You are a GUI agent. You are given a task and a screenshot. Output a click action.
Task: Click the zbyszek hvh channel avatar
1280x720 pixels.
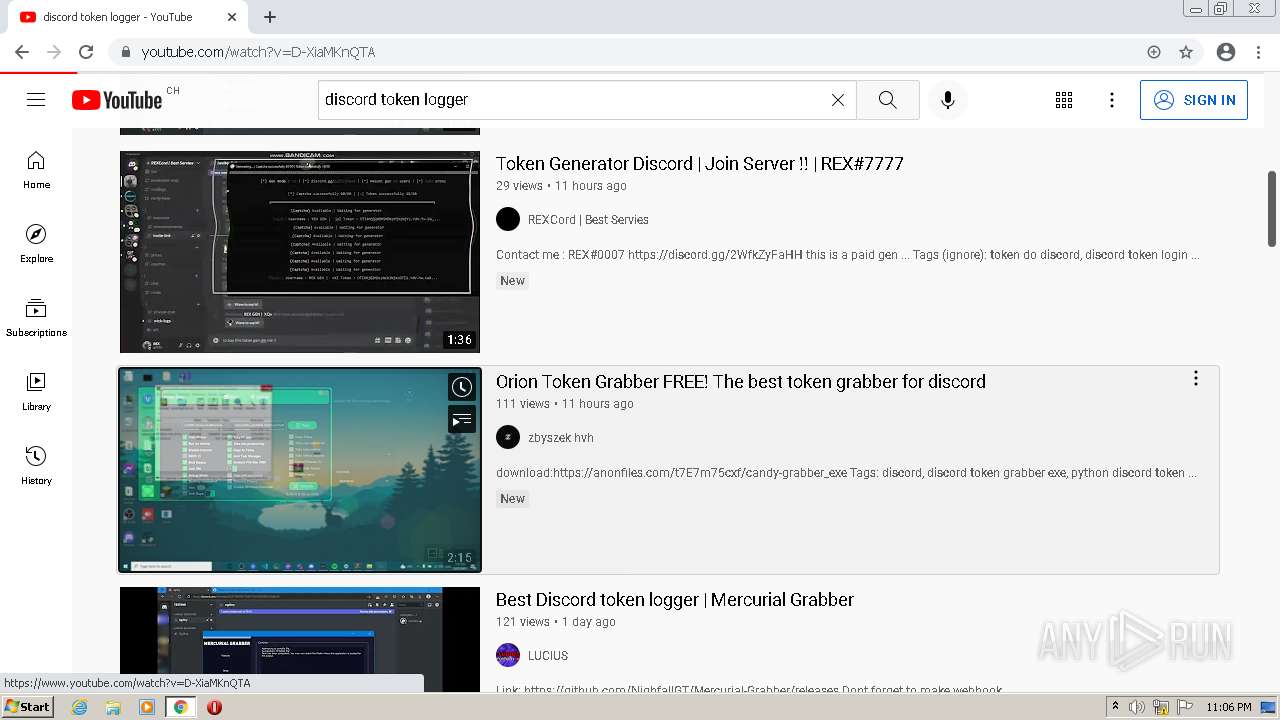508,437
